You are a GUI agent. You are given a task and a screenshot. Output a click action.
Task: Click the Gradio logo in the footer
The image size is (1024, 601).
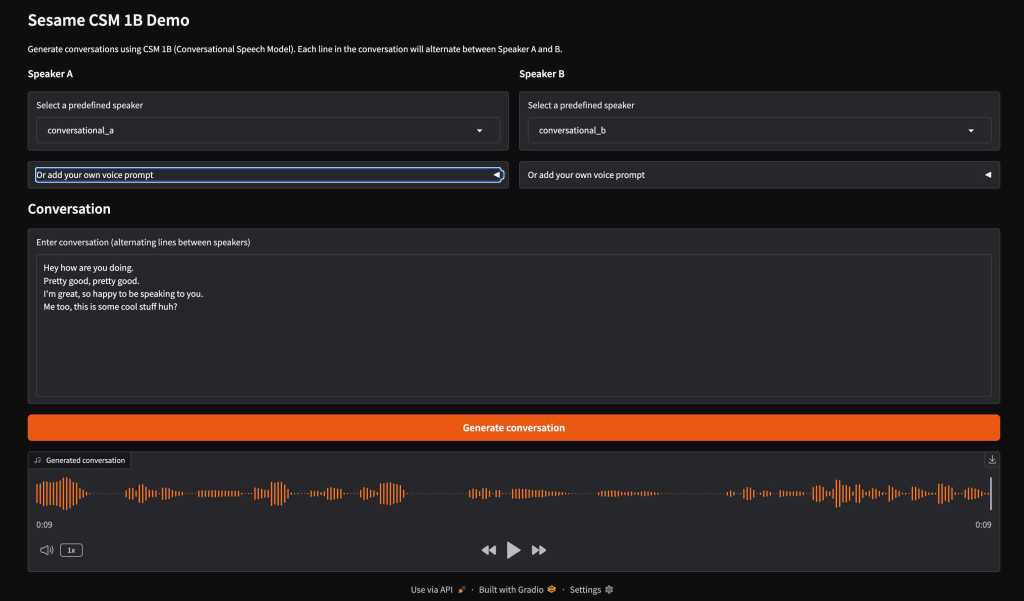coord(549,589)
